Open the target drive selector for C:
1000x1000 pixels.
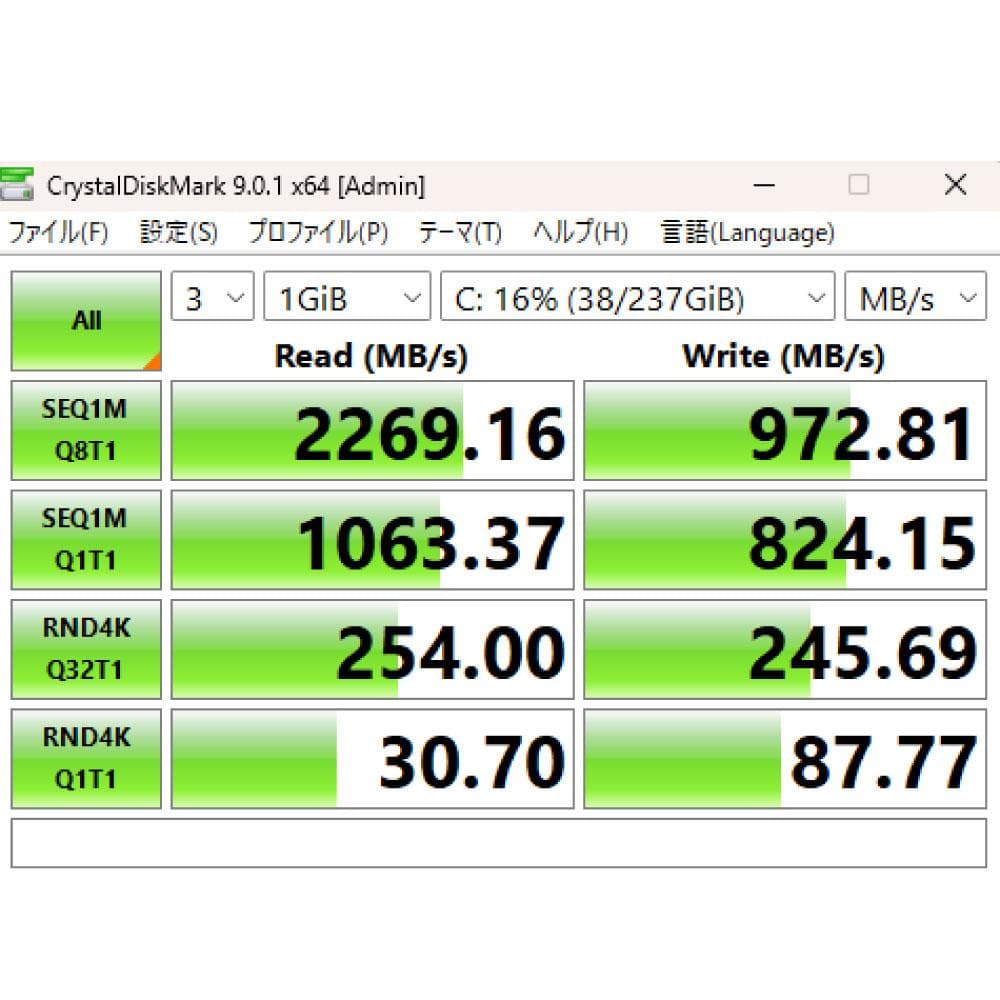point(637,296)
